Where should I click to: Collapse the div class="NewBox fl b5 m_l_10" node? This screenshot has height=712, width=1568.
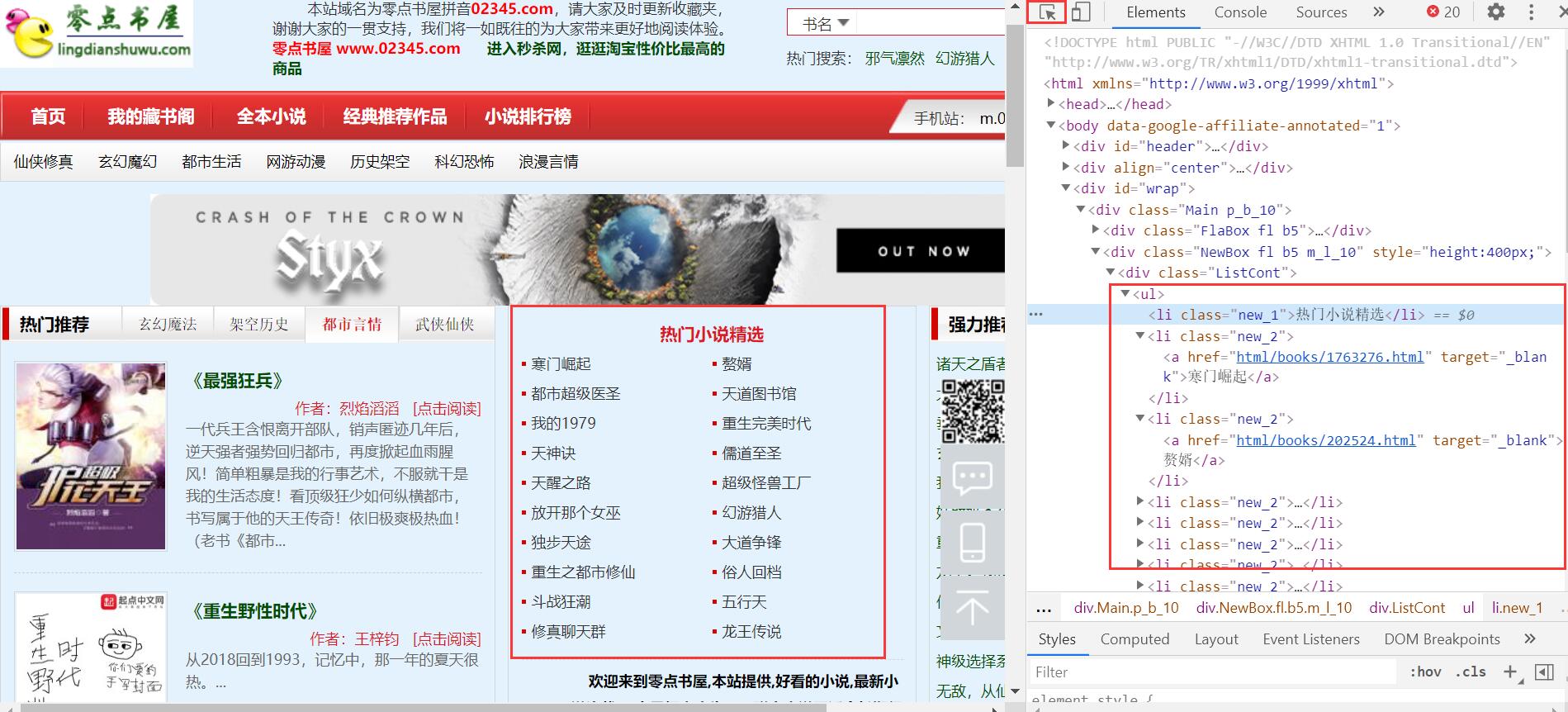tap(1096, 251)
